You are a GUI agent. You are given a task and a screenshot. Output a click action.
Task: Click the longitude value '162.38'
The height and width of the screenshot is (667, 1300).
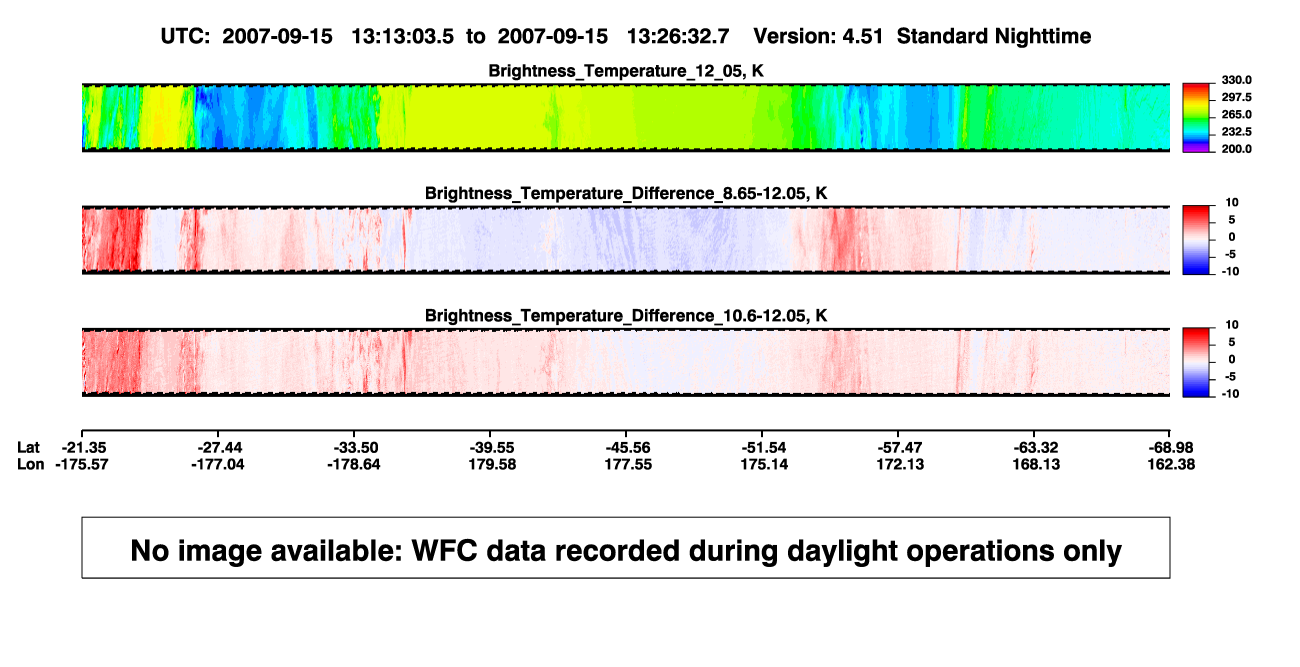(x=1174, y=464)
